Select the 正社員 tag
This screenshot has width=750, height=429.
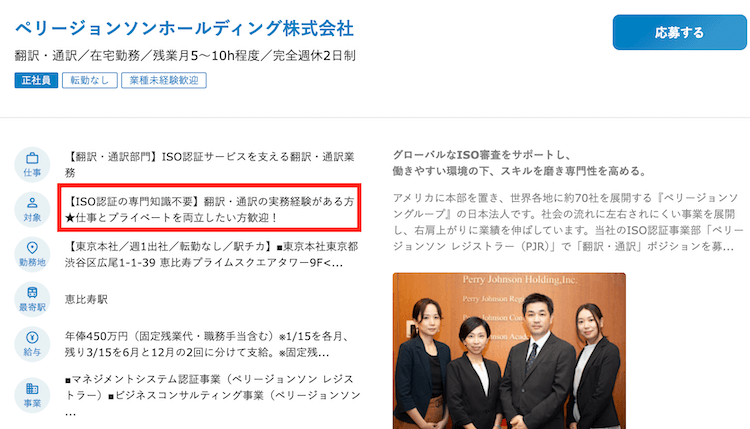(x=36, y=80)
